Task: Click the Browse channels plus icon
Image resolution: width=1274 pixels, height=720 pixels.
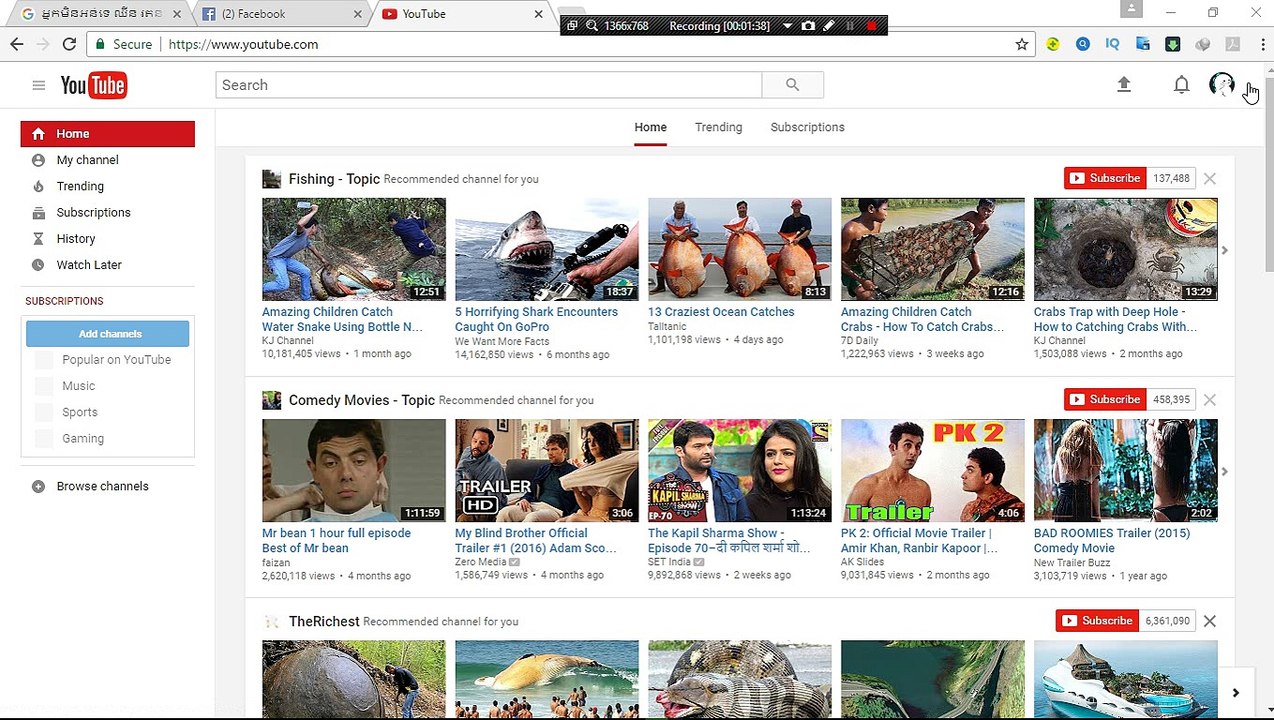Action: [38, 486]
